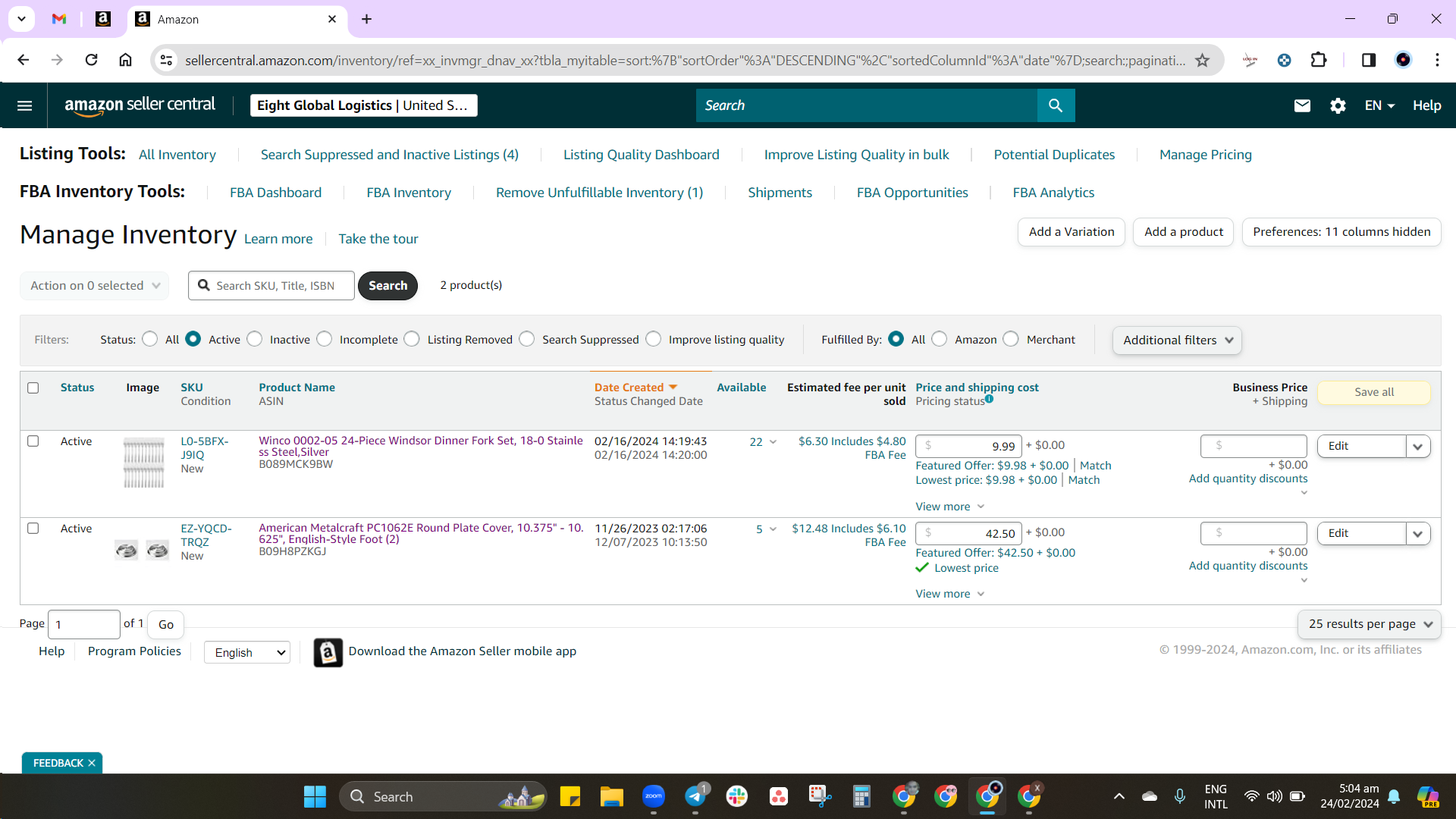Select the All status filter
The image size is (1456, 819).
pyautogui.click(x=150, y=339)
